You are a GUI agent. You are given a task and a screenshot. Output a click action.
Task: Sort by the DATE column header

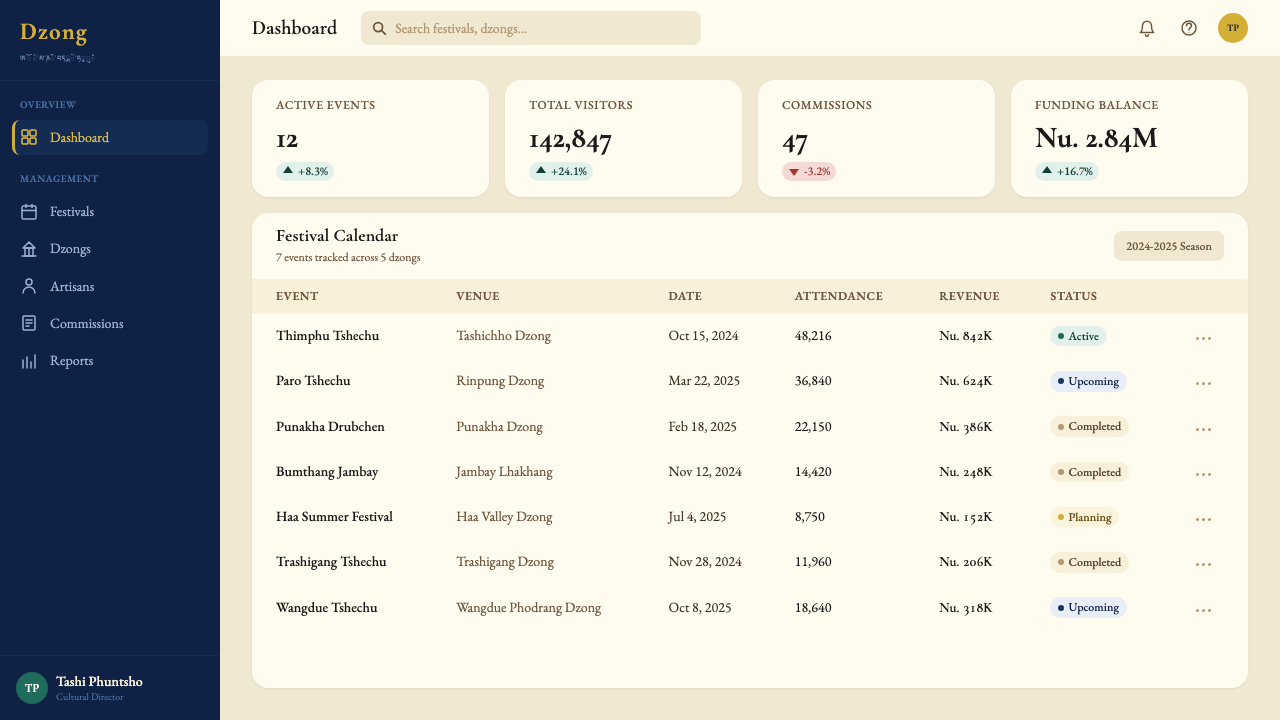(x=685, y=296)
